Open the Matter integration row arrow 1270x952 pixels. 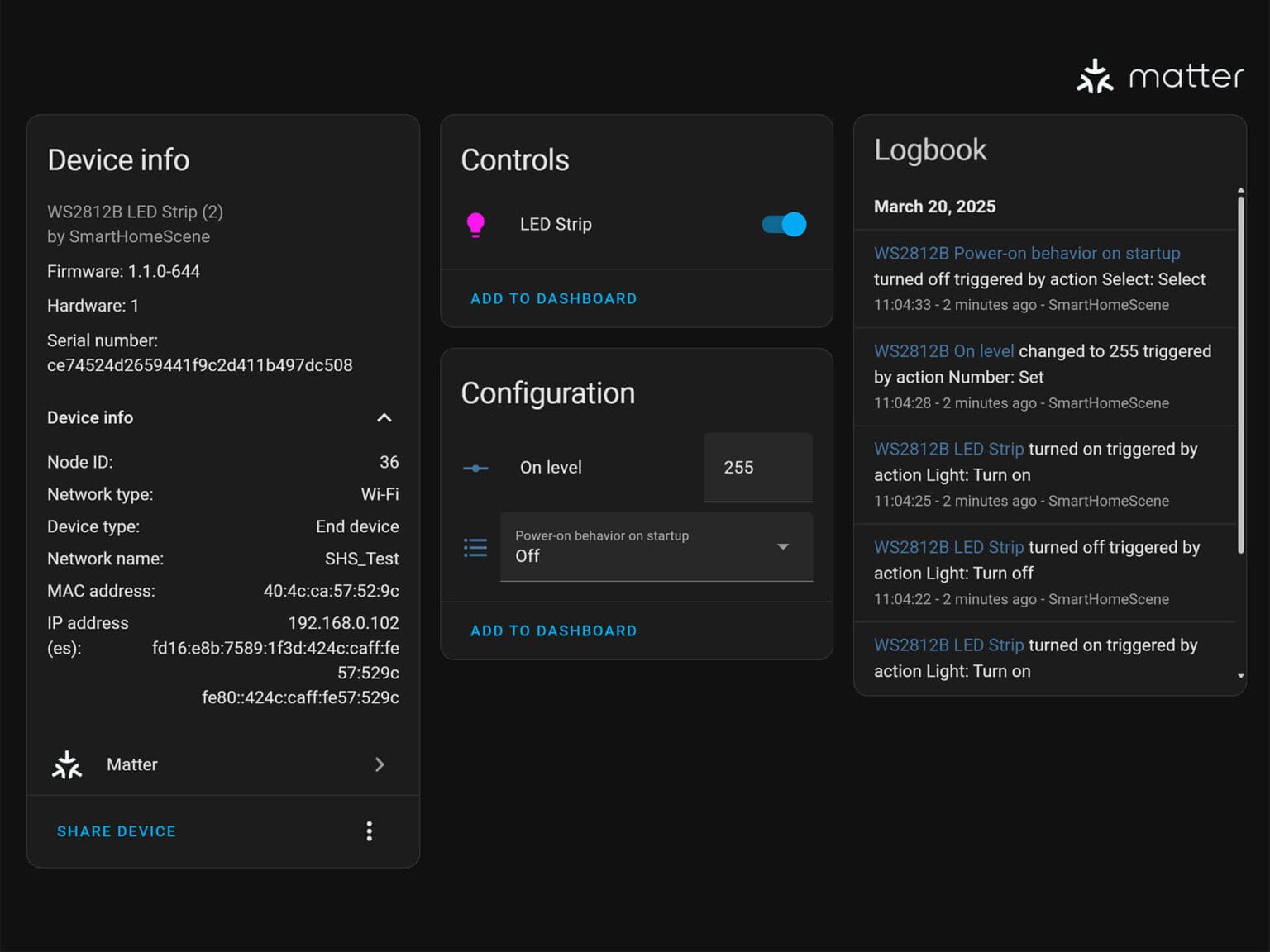pos(380,765)
